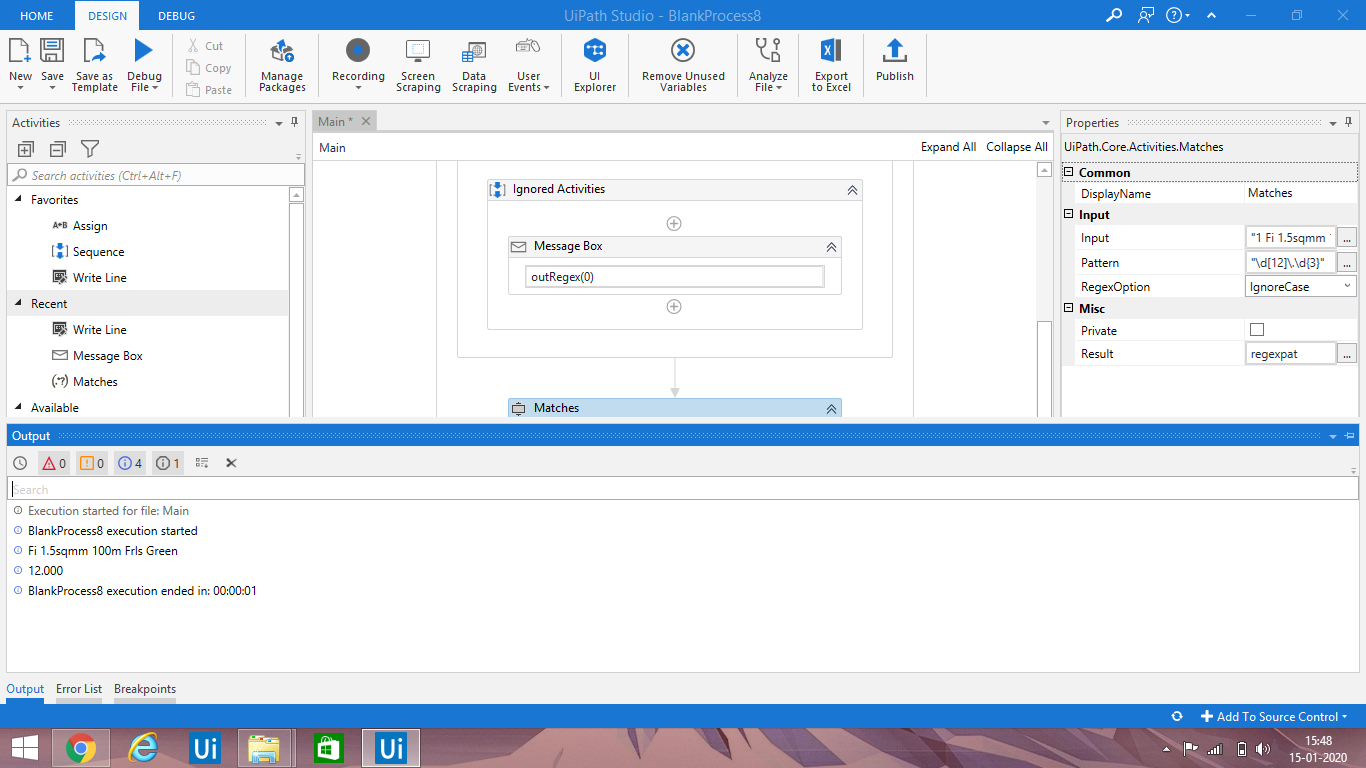Open Chrome from the taskbar

81,748
